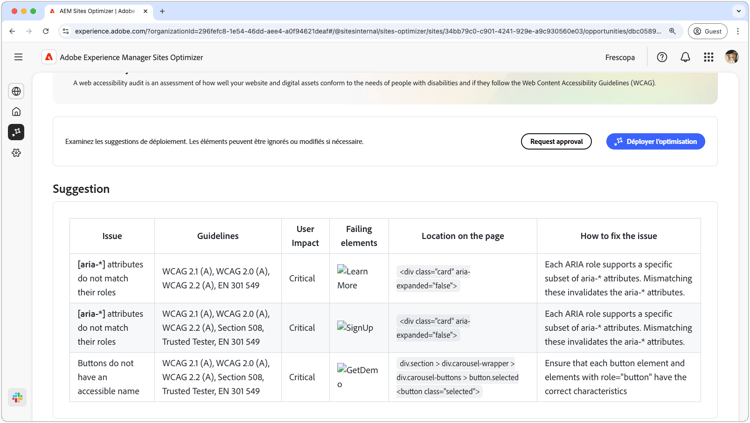Go to Home in the sidebar

16,112
